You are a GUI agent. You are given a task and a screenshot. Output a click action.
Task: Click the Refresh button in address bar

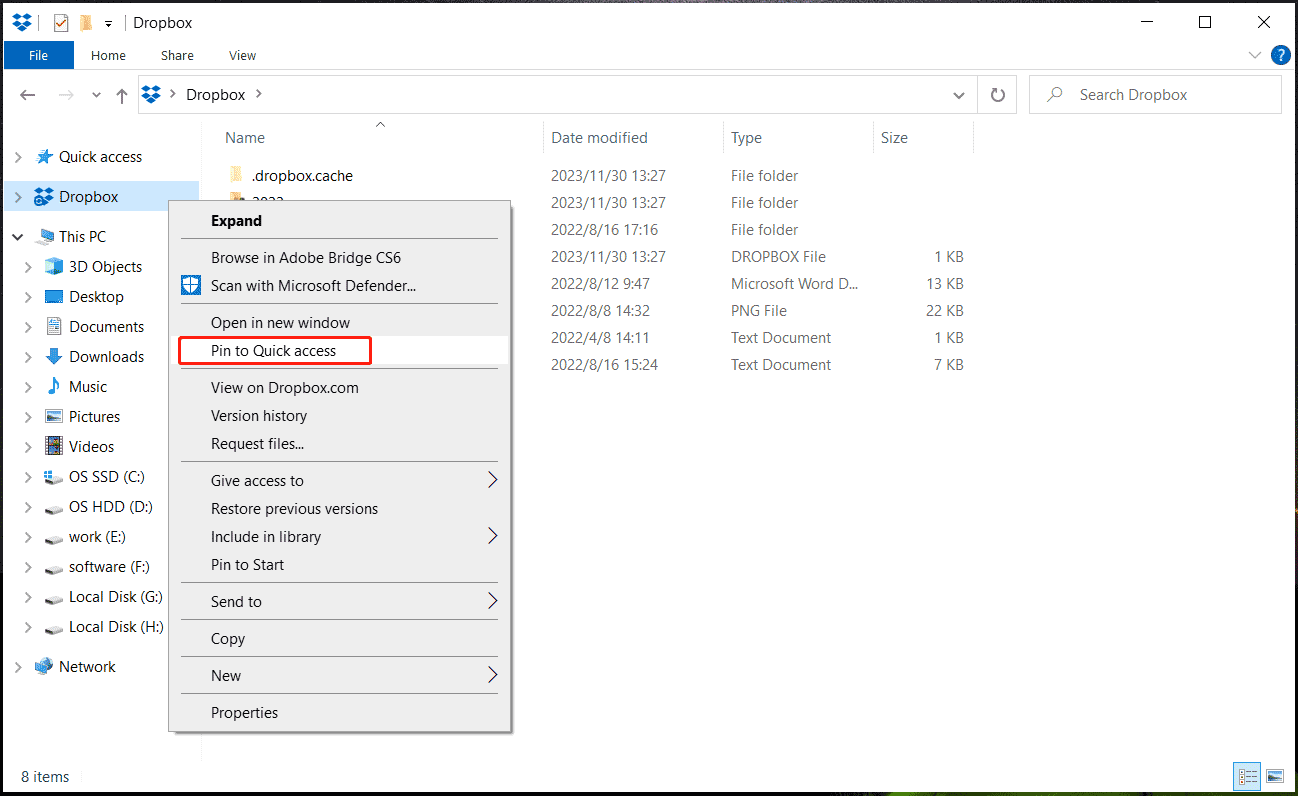tap(997, 95)
